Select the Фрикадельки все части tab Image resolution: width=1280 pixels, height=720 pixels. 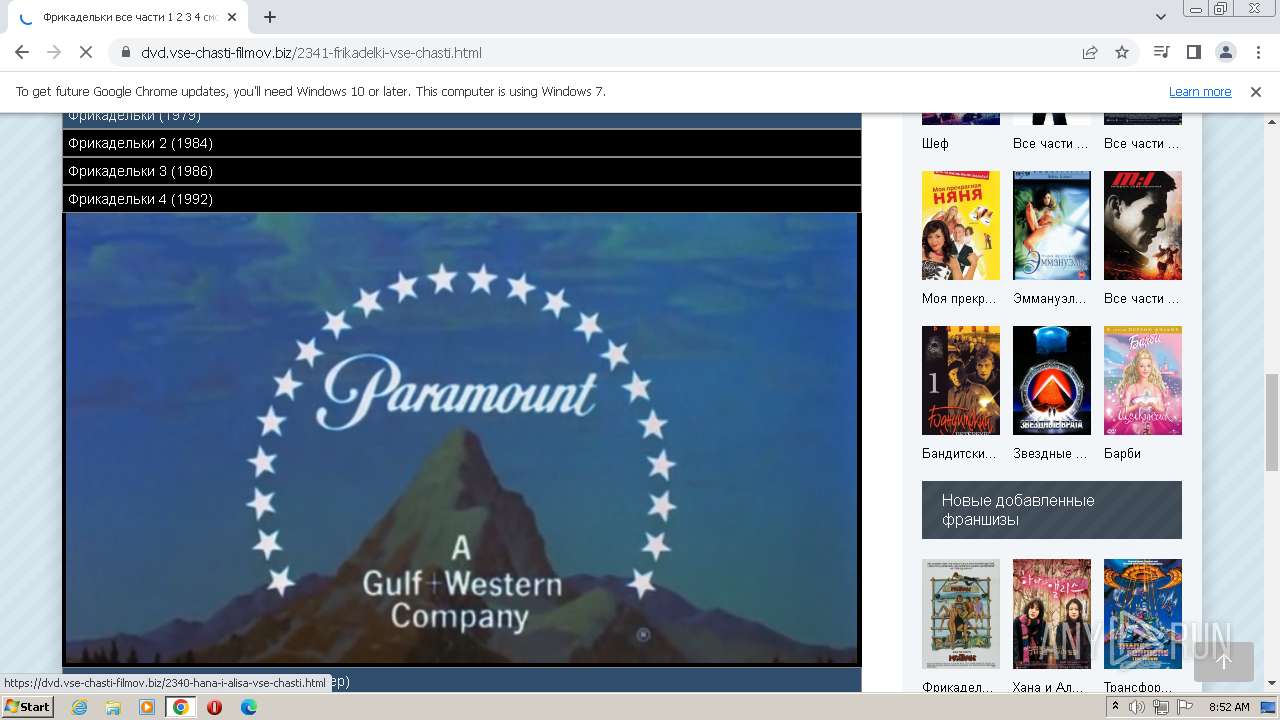pyautogui.click(x=128, y=17)
